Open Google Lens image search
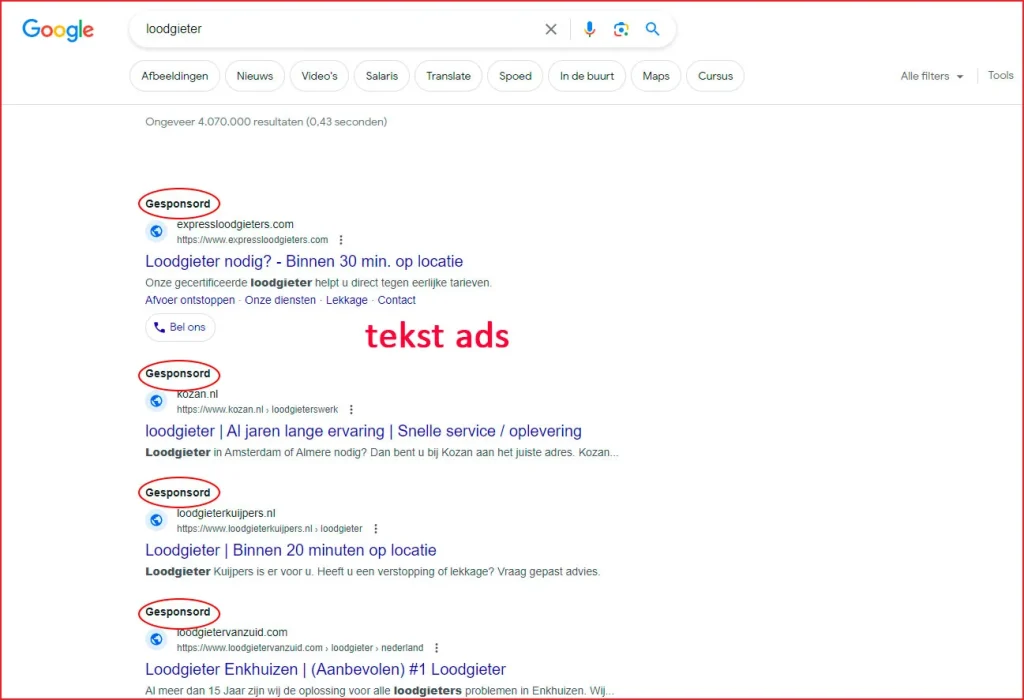The image size is (1024, 700). [621, 30]
